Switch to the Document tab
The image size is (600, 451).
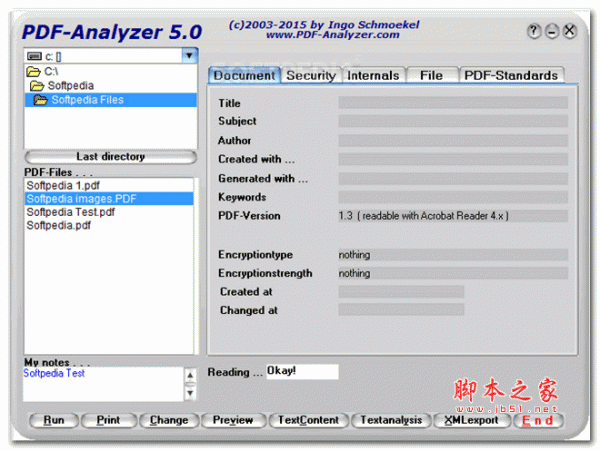click(x=245, y=75)
